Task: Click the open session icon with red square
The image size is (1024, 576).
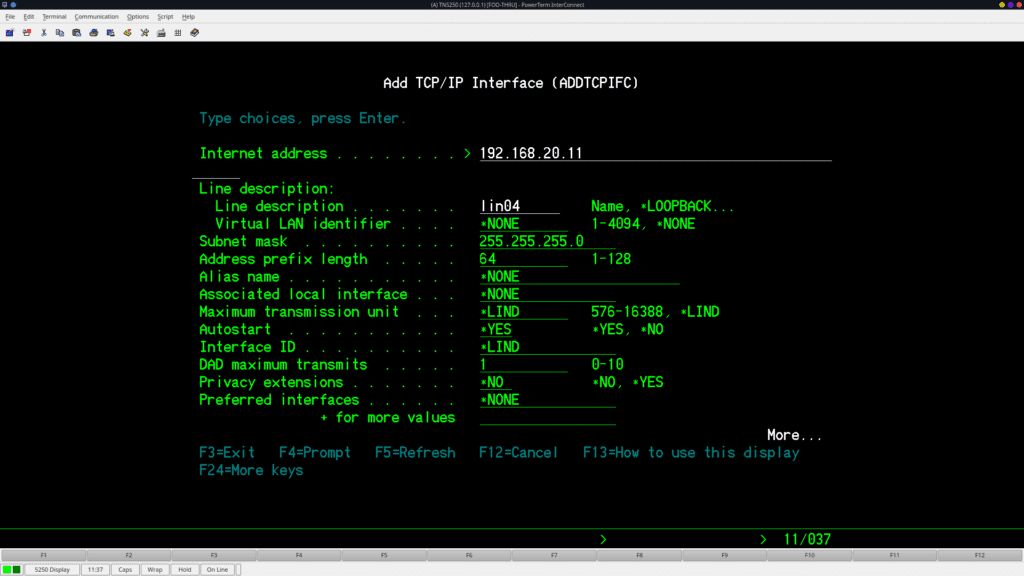Action: pos(27,33)
